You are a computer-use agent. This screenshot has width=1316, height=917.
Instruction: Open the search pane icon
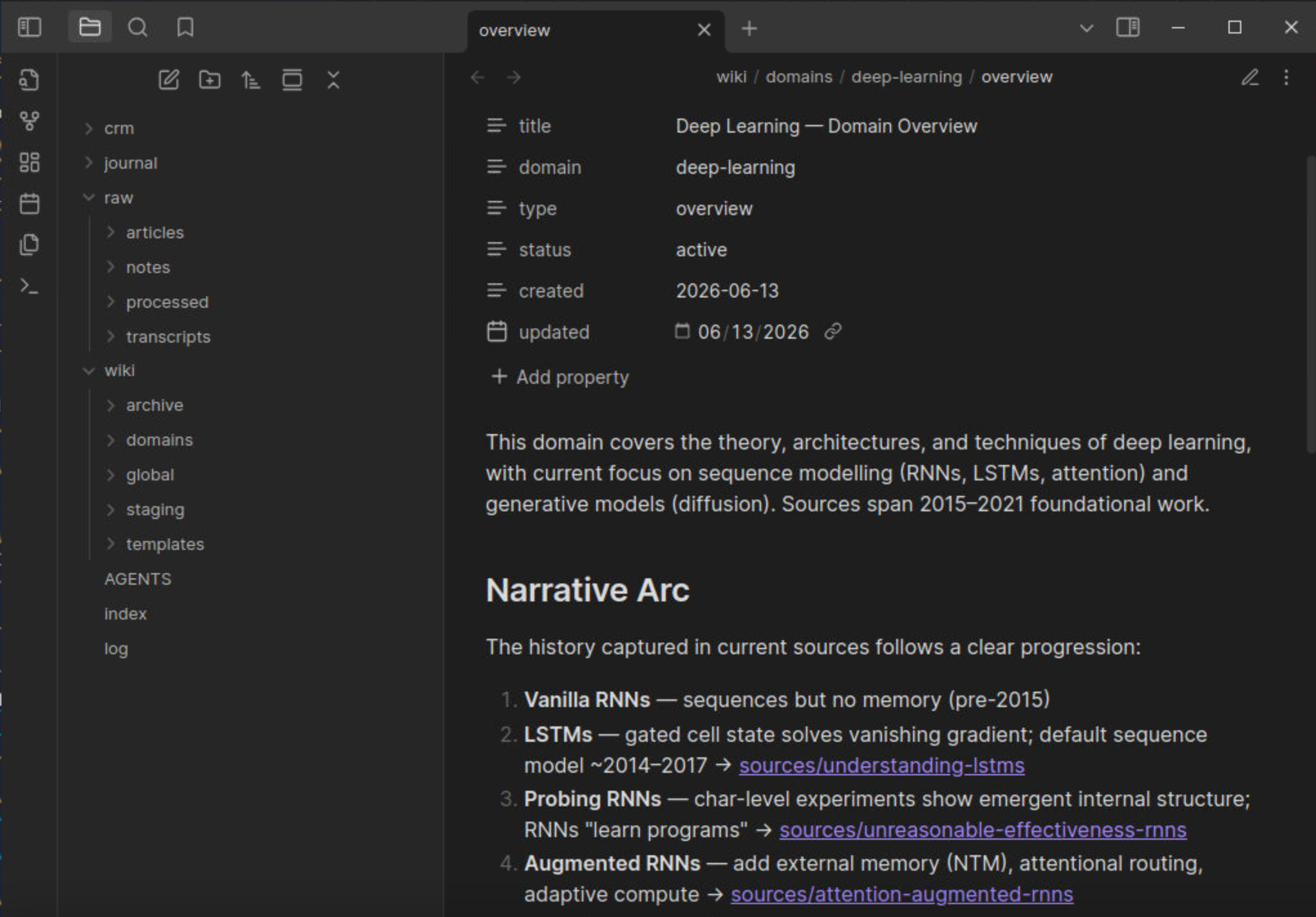137,27
